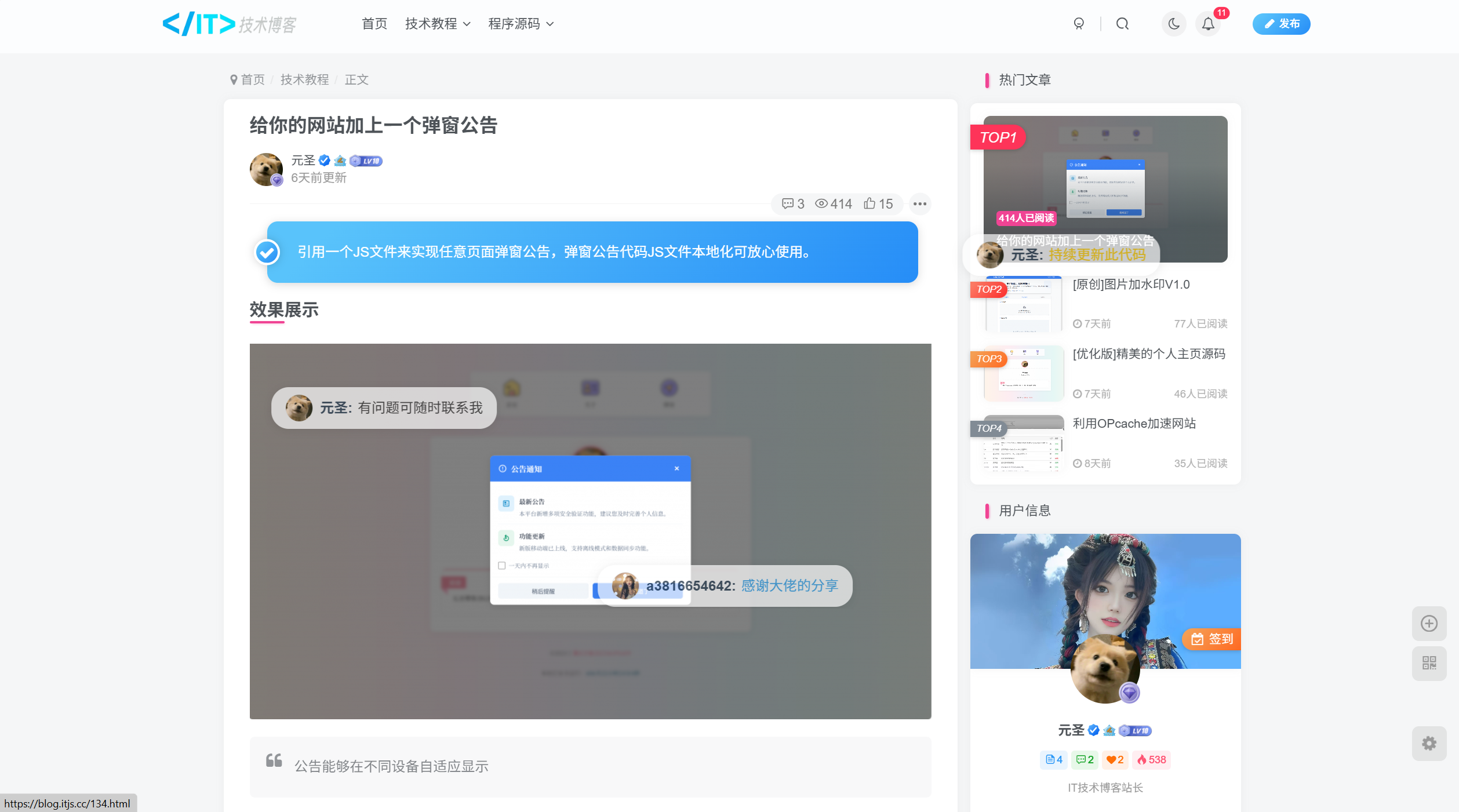The image size is (1459, 812).
Task: Click comments count badge showing 2
Action: click(1085, 760)
